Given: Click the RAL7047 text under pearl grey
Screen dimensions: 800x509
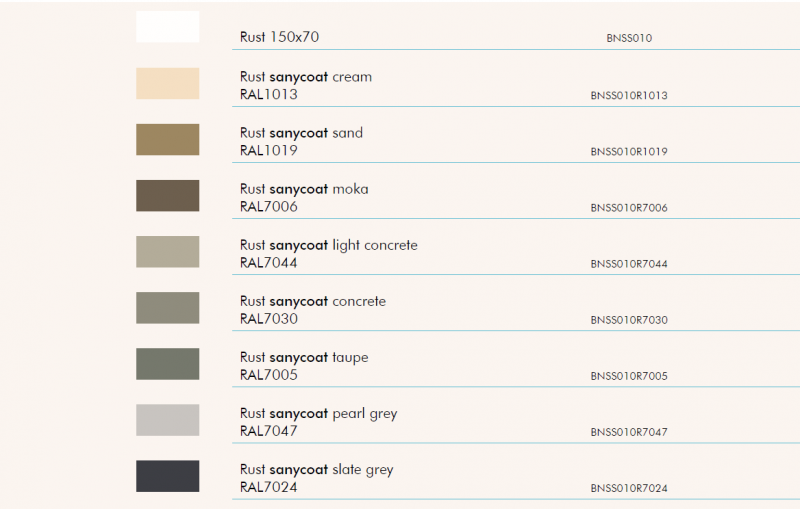Looking at the screenshot, I should click(x=268, y=431).
